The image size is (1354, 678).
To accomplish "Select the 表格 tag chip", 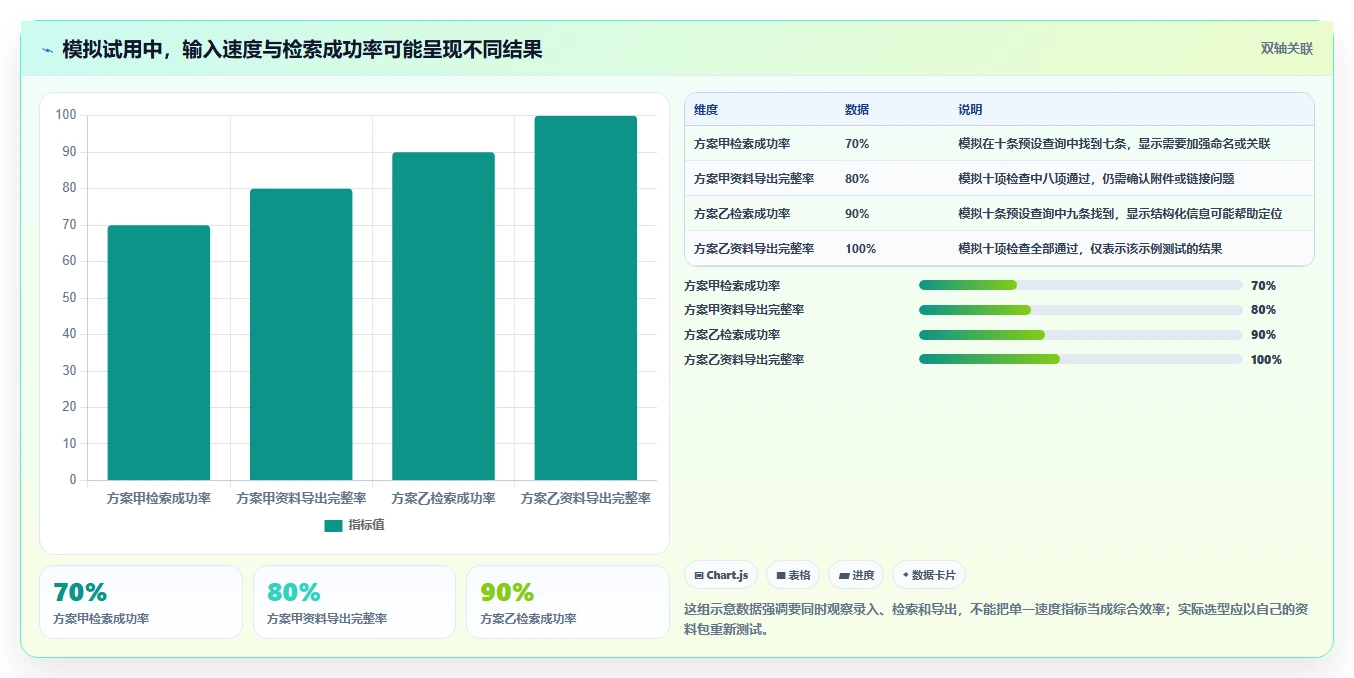I will tap(793, 575).
